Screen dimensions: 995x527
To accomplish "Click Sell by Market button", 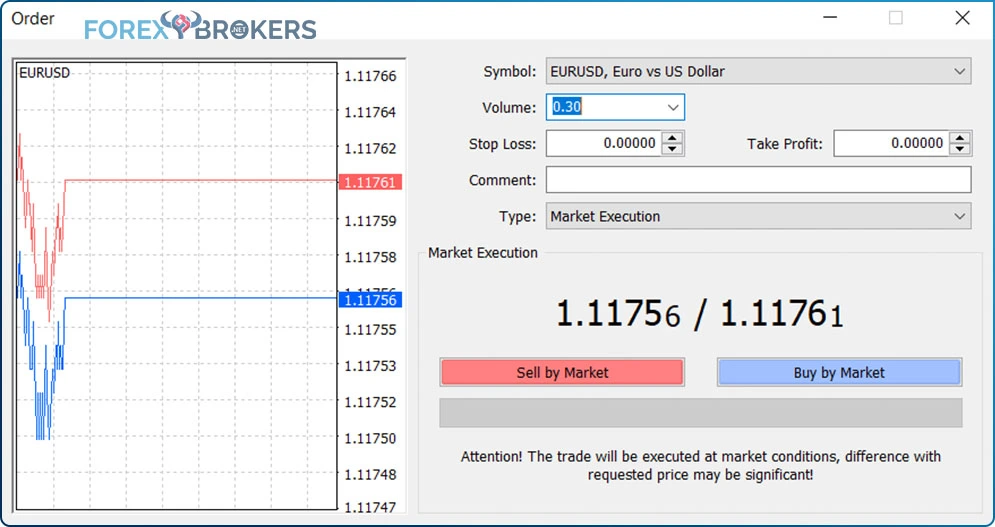I will (562, 373).
